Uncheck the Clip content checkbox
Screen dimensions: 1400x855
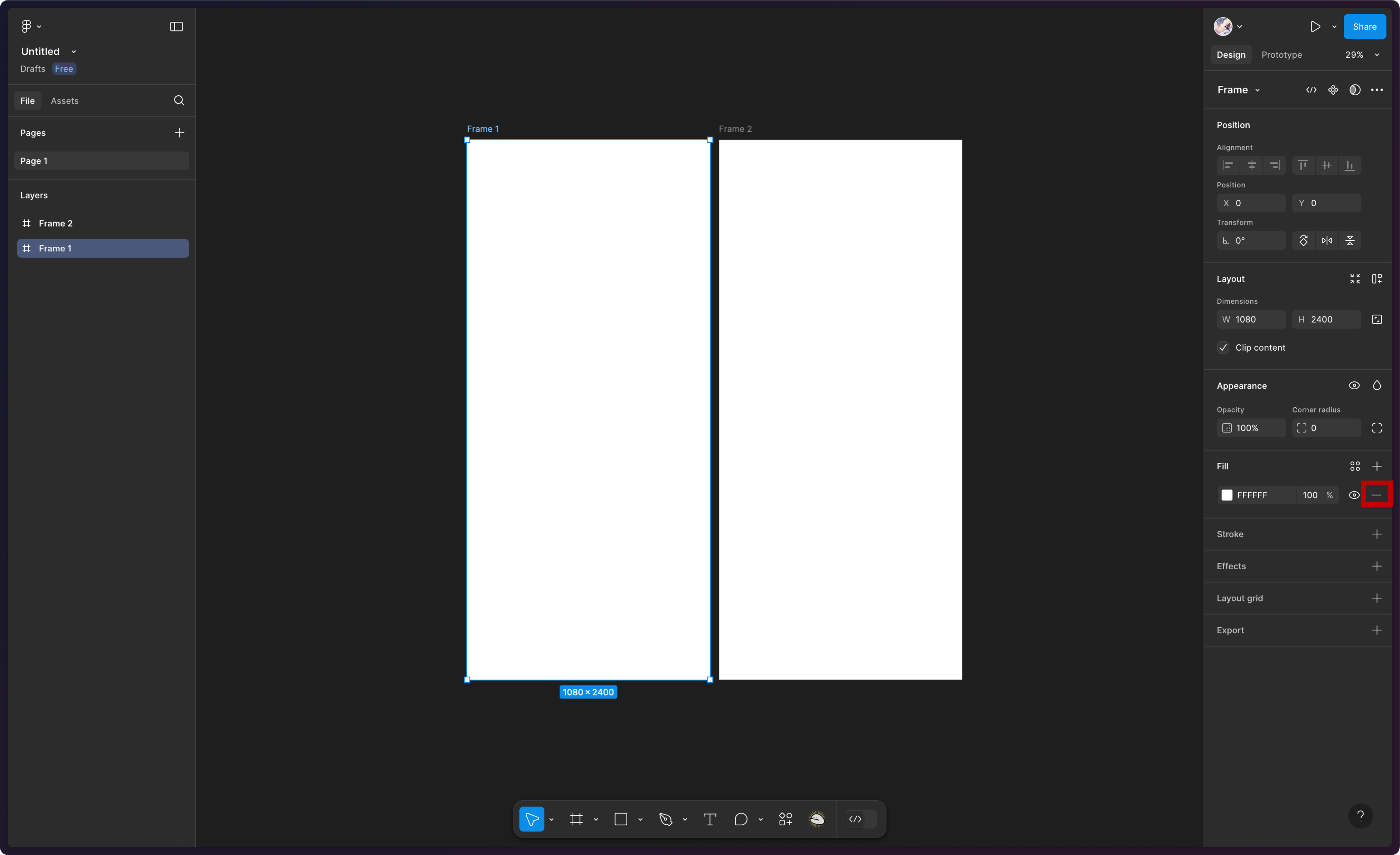[1223, 348]
